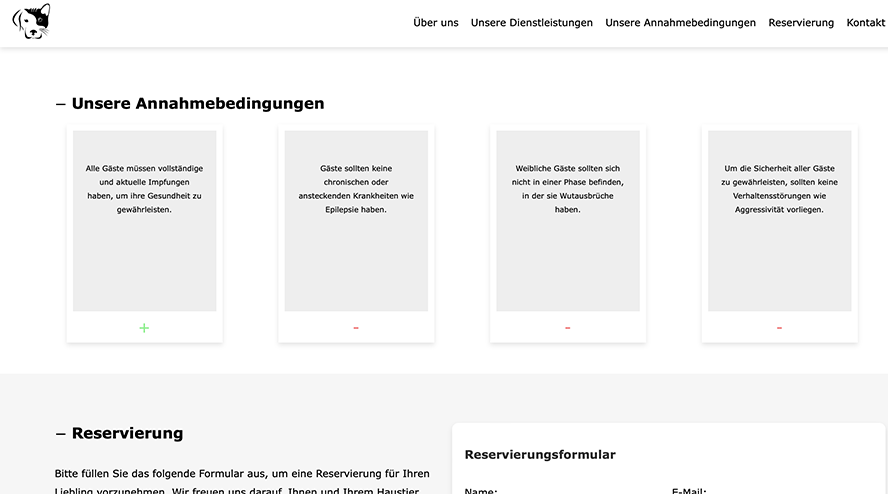Open the Über uns menu item
The height and width of the screenshot is (494, 888).
tap(436, 23)
